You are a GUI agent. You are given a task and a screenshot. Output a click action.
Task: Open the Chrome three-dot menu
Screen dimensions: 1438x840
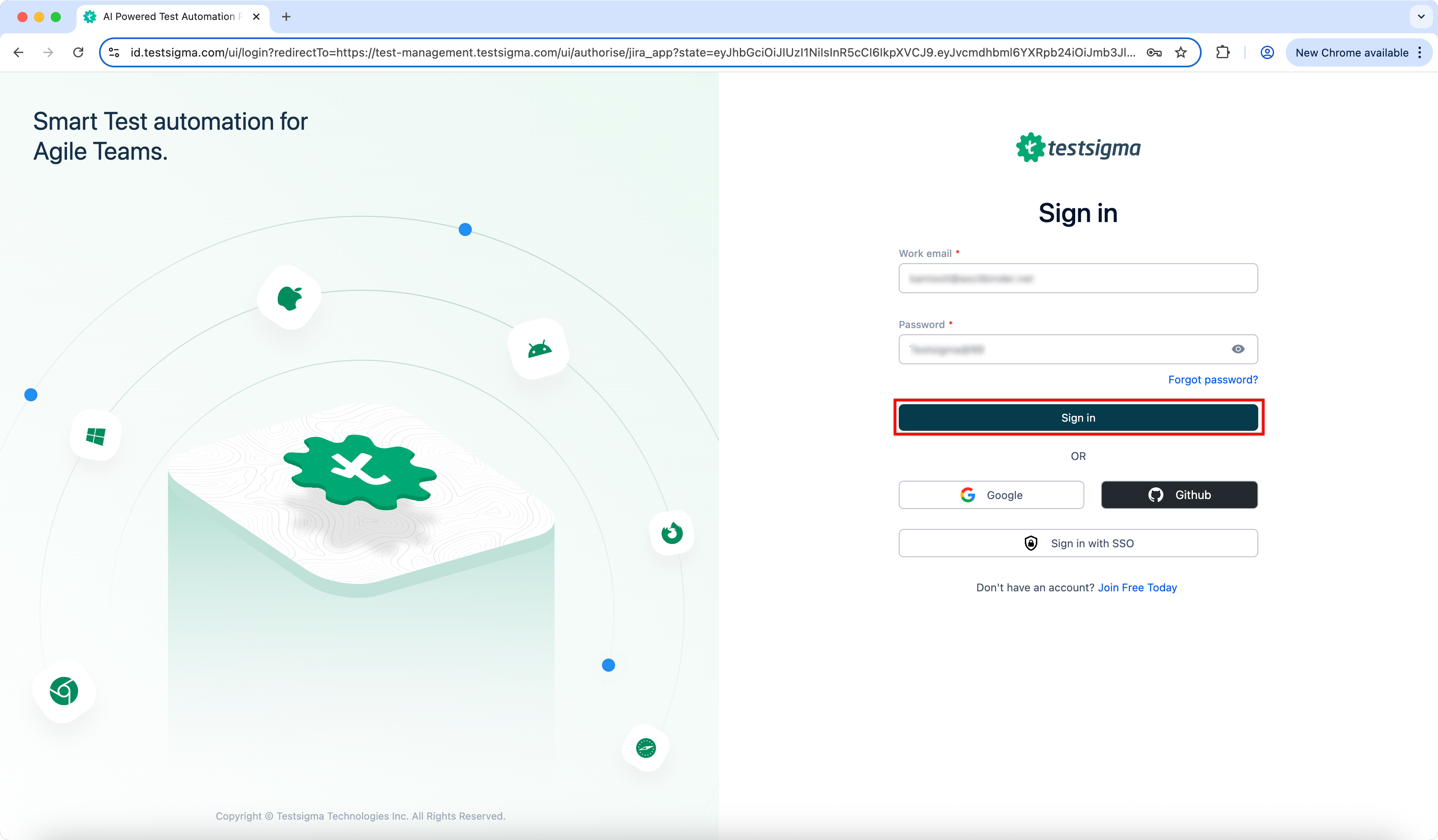1420,52
